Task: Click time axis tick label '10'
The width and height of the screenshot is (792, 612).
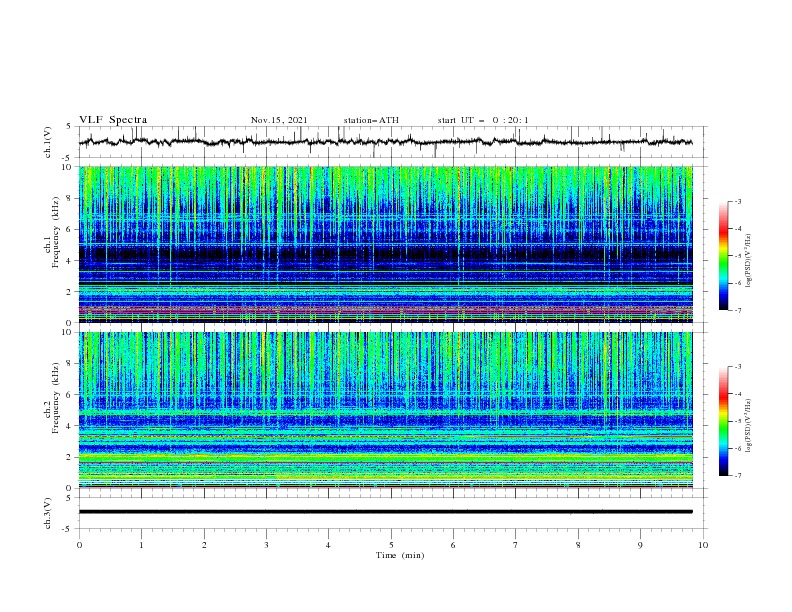Action: tap(703, 545)
